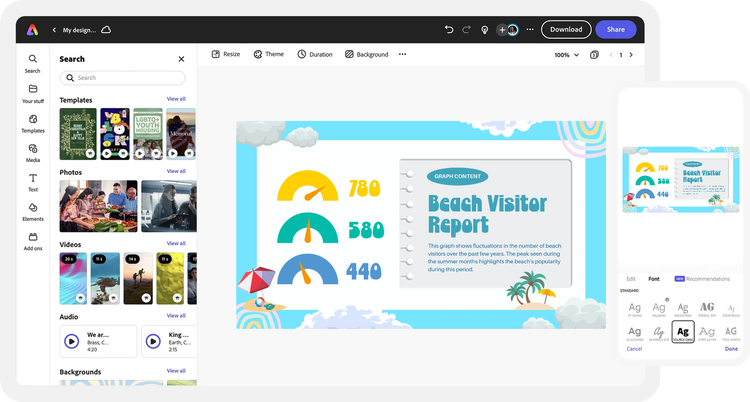
Task: Open Templates in the left sidebar
Action: point(33,123)
